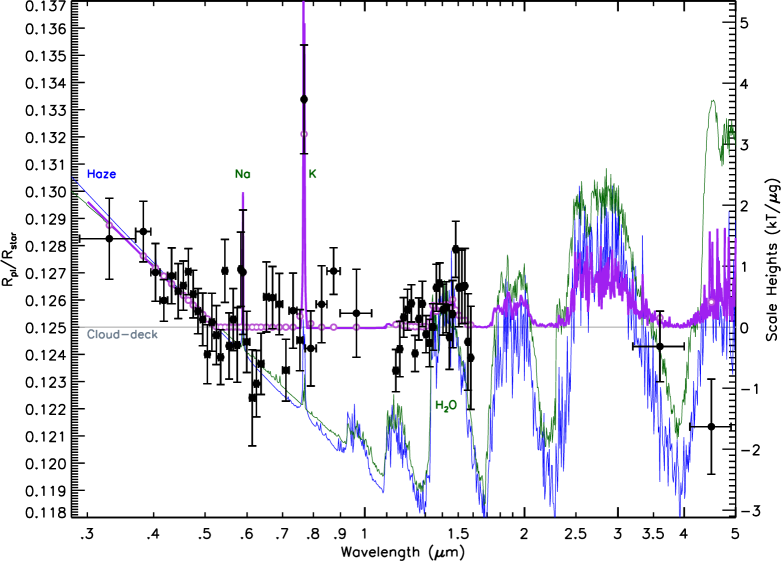This screenshot has width=781, height=561.
Task: Click the 1.5 wavelength tick label
Action: click(458, 534)
